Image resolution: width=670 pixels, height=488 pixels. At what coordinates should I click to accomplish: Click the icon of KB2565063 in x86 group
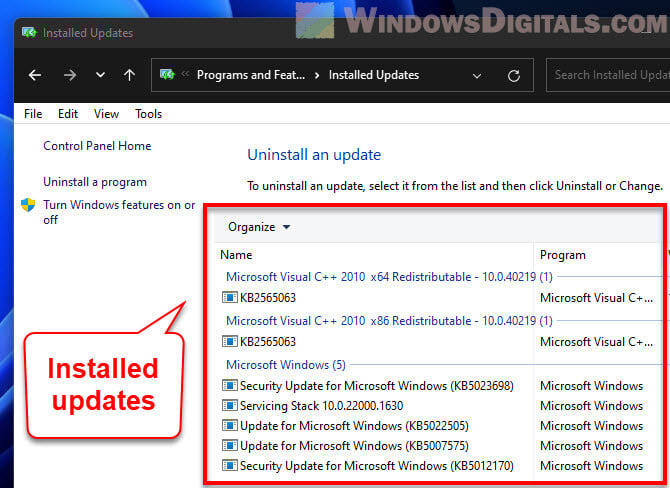tap(229, 341)
